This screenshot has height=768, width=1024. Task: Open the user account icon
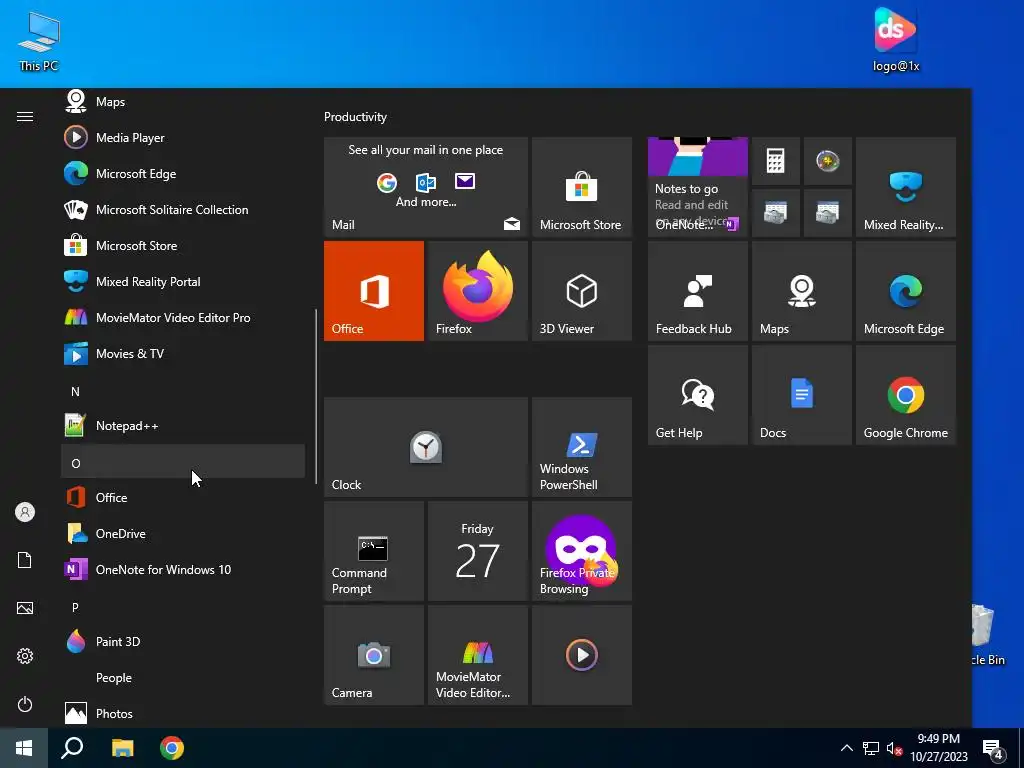click(x=25, y=512)
